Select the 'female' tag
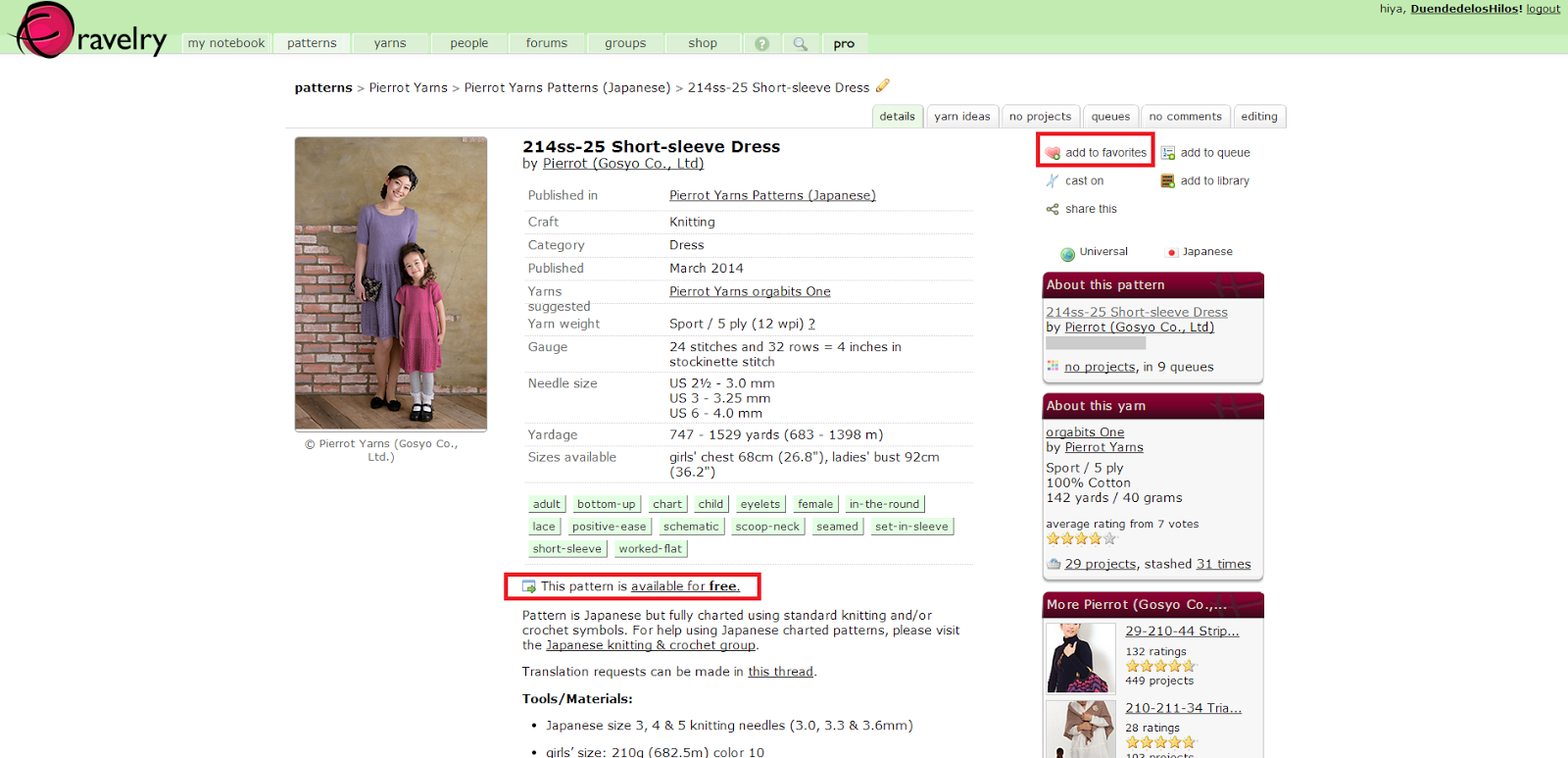This screenshot has width=1568, height=758. pos(815,504)
